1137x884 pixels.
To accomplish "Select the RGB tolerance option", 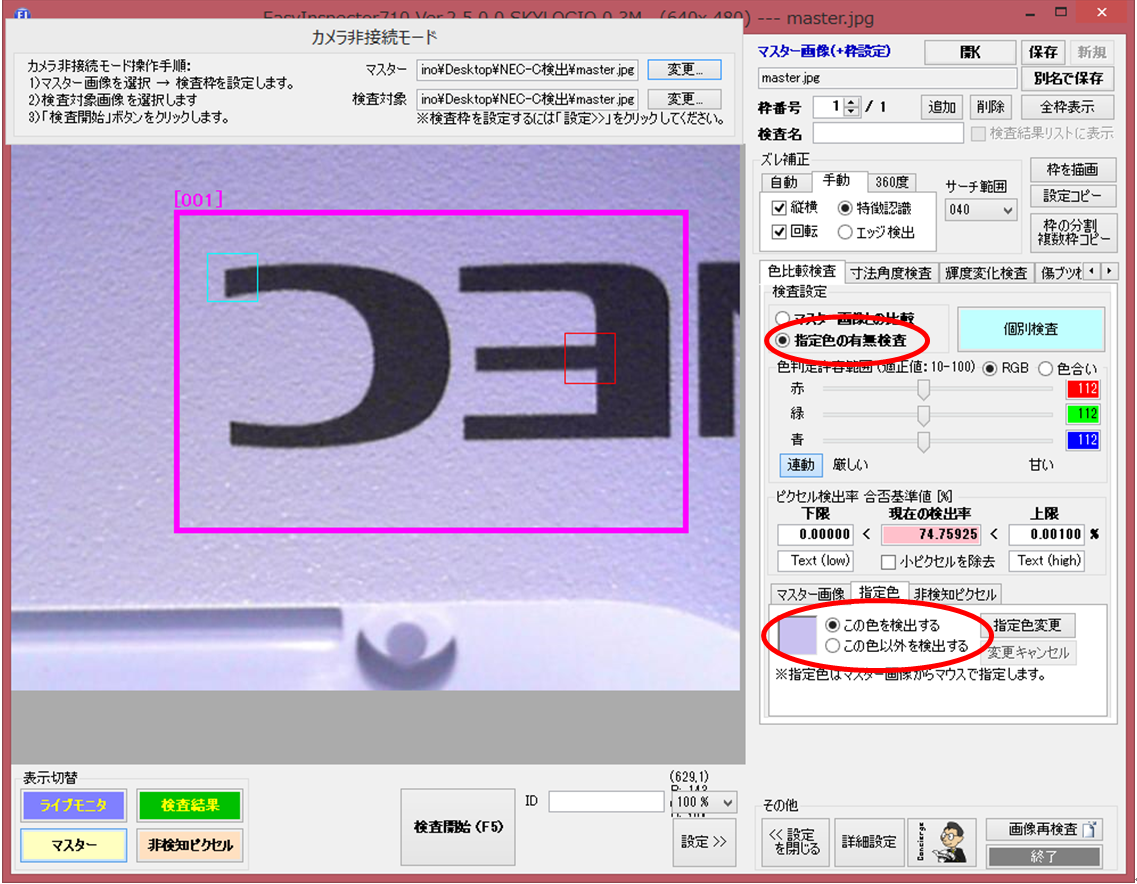I will pyautogui.click(x=989, y=368).
